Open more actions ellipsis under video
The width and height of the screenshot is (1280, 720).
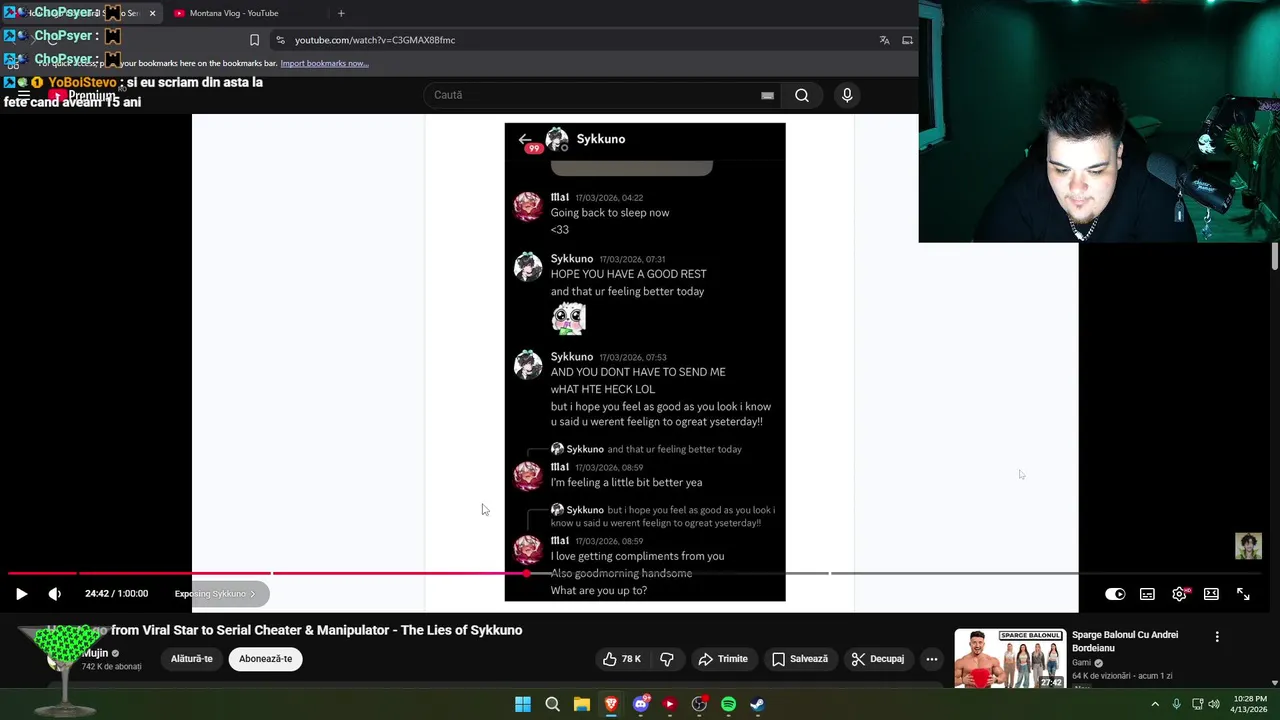point(931,659)
